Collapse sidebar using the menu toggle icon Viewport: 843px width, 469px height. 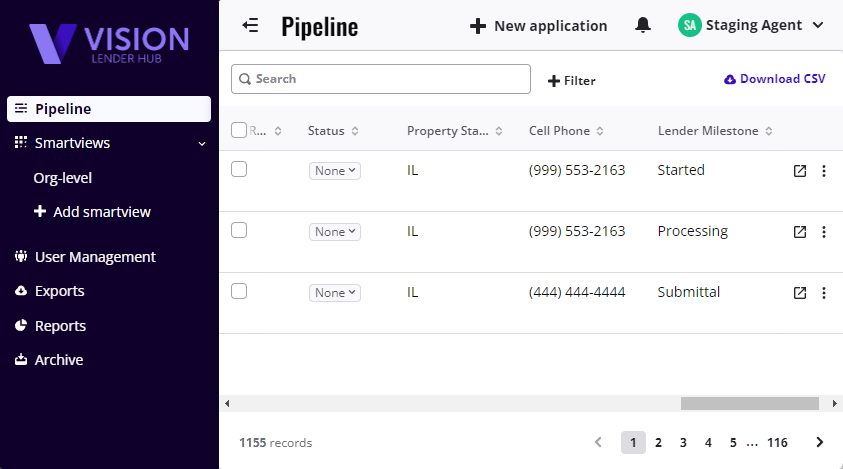point(250,26)
